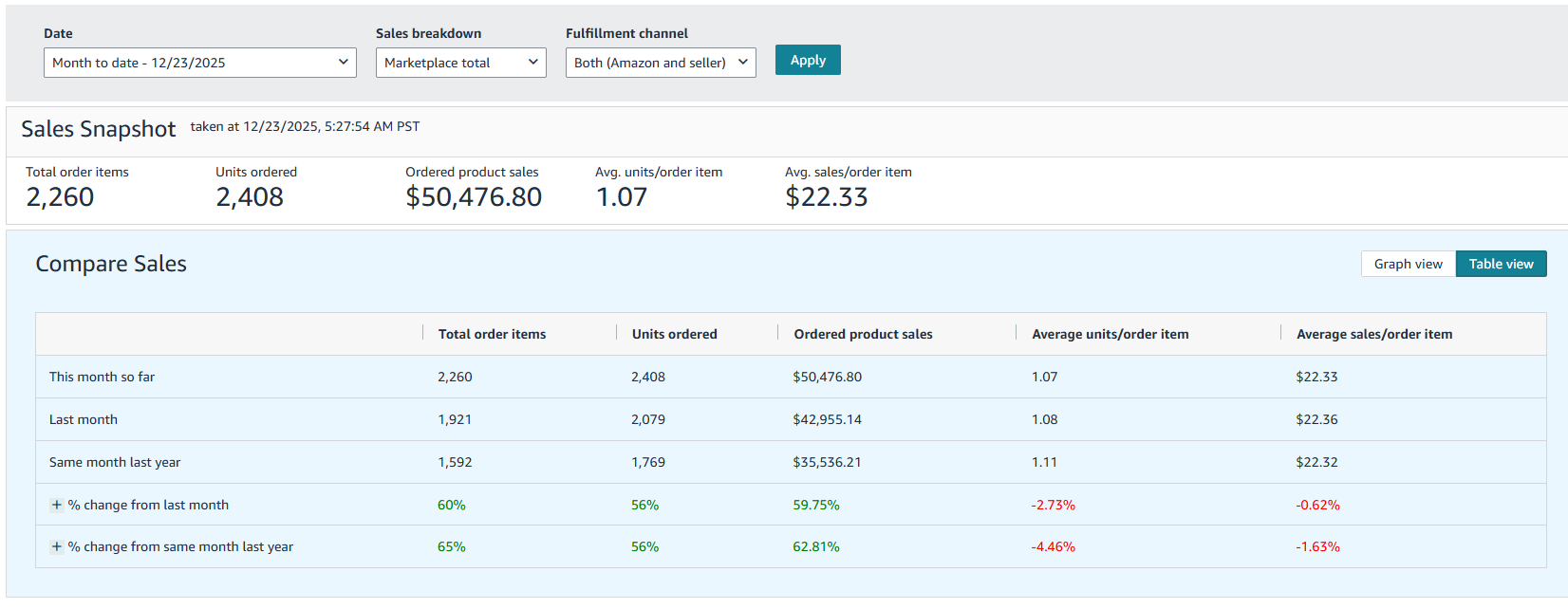Open the Fulfillment channel dropdown

coord(660,63)
